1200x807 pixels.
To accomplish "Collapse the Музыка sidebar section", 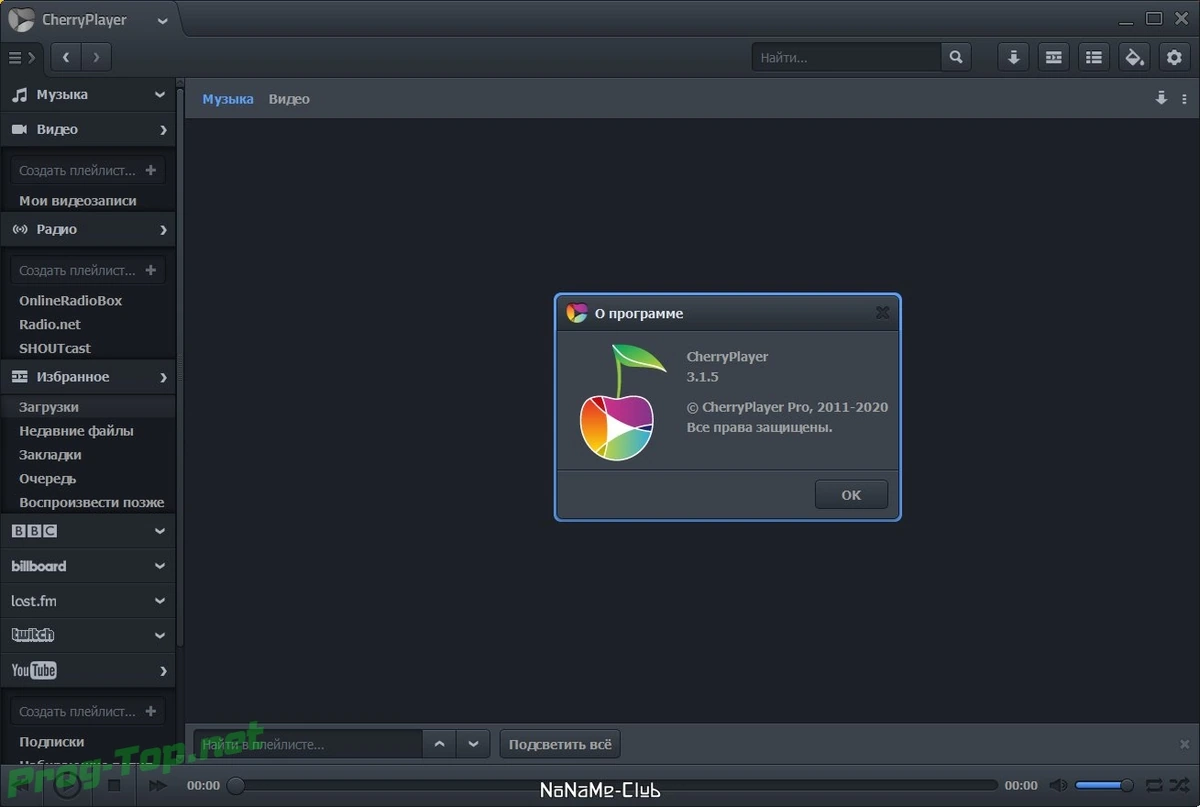I will 88,95.
